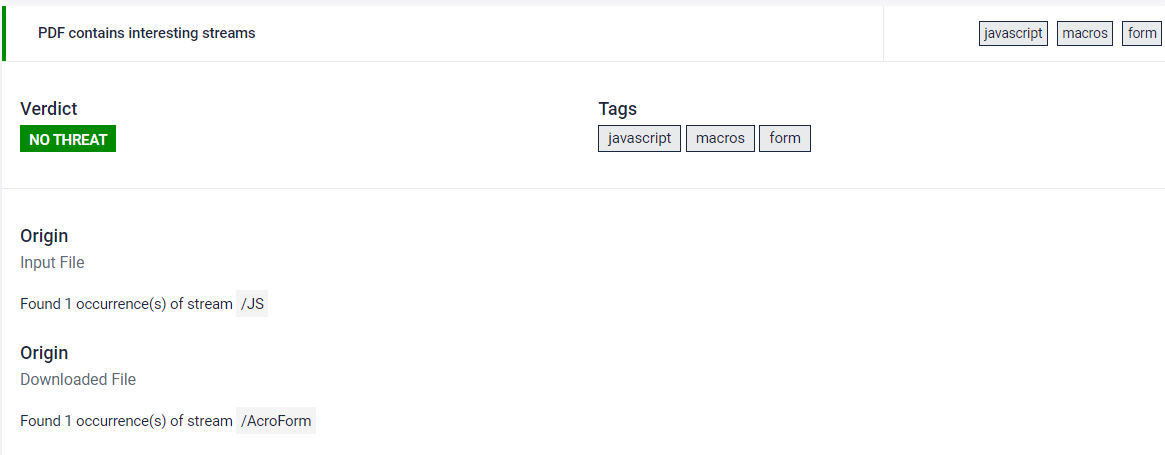Click the 'Found 1 occurrence(s)' text before /JS
1165x455 pixels.
[126, 304]
